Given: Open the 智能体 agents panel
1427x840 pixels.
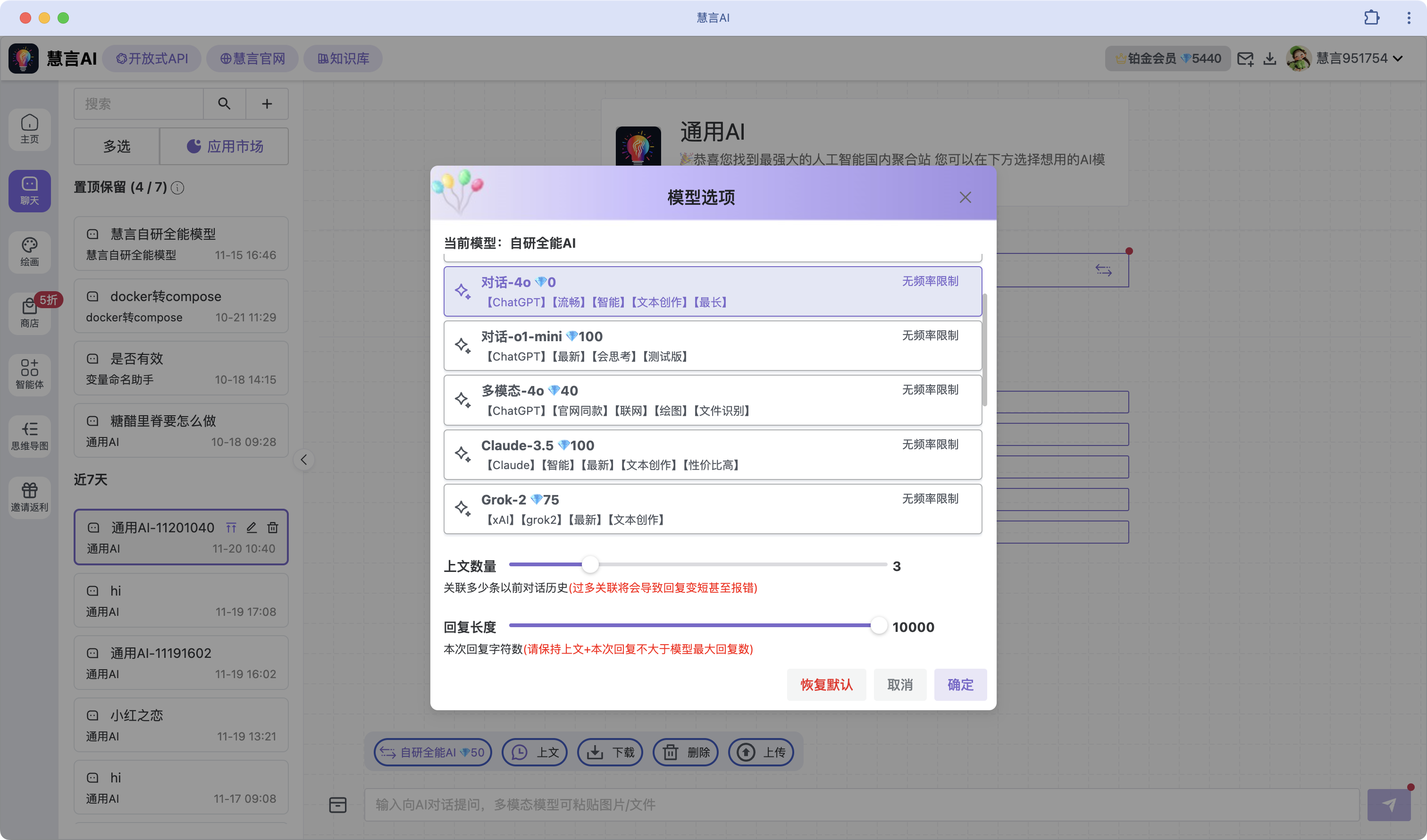Looking at the screenshot, I should [x=29, y=374].
